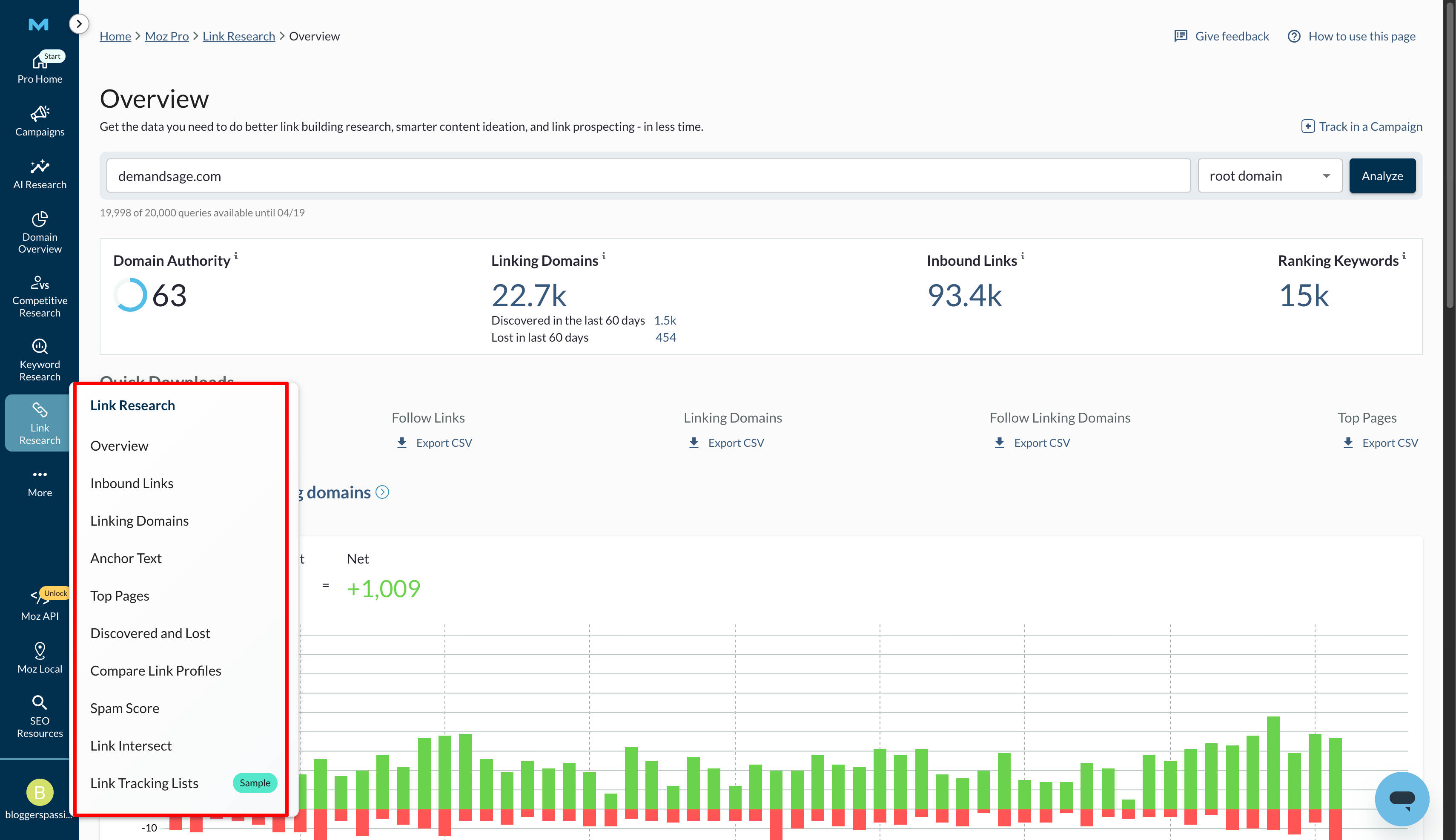The height and width of the screenshot is (840, 1456).
Task: Open the support chat bubble
Action: (1402, 799)
